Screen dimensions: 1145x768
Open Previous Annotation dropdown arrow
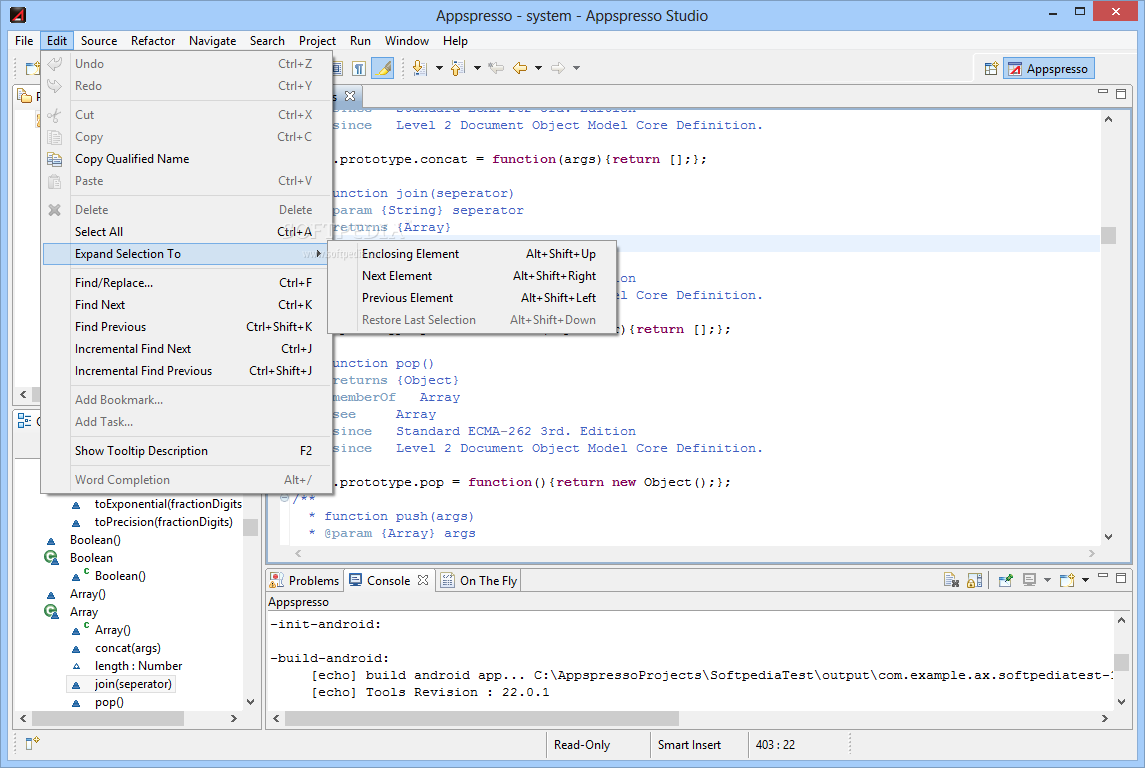(477, 68)
